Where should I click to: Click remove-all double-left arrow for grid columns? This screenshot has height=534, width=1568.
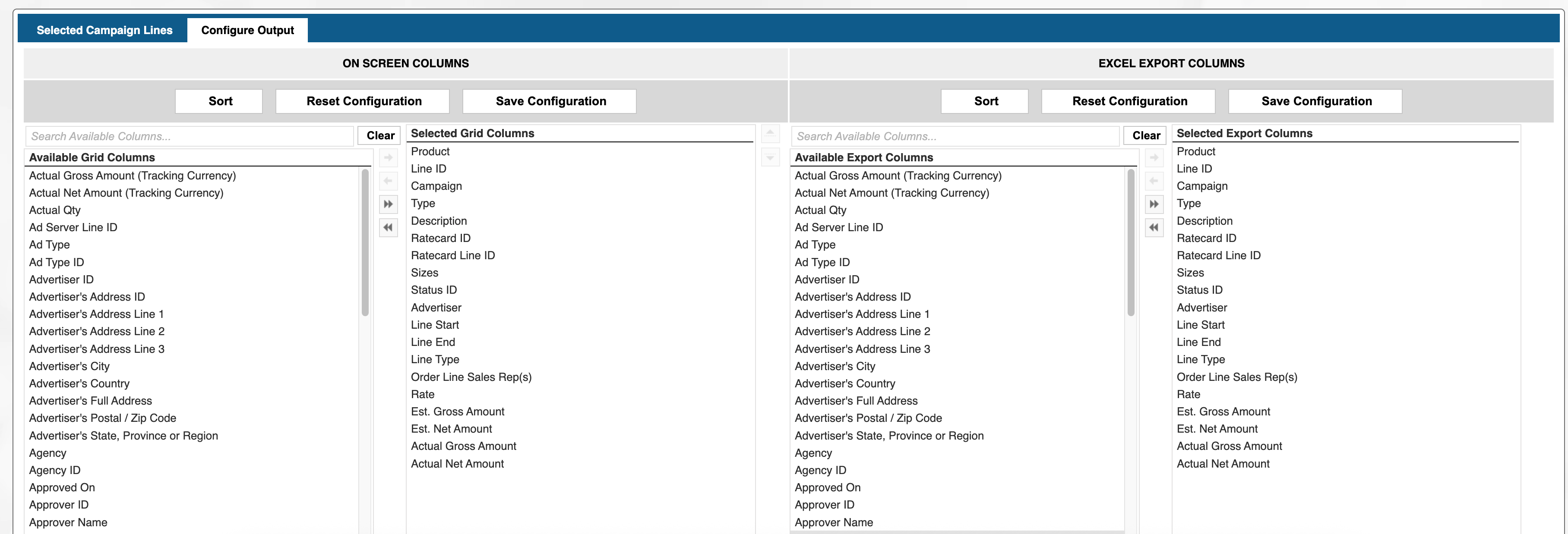[389, 227]
